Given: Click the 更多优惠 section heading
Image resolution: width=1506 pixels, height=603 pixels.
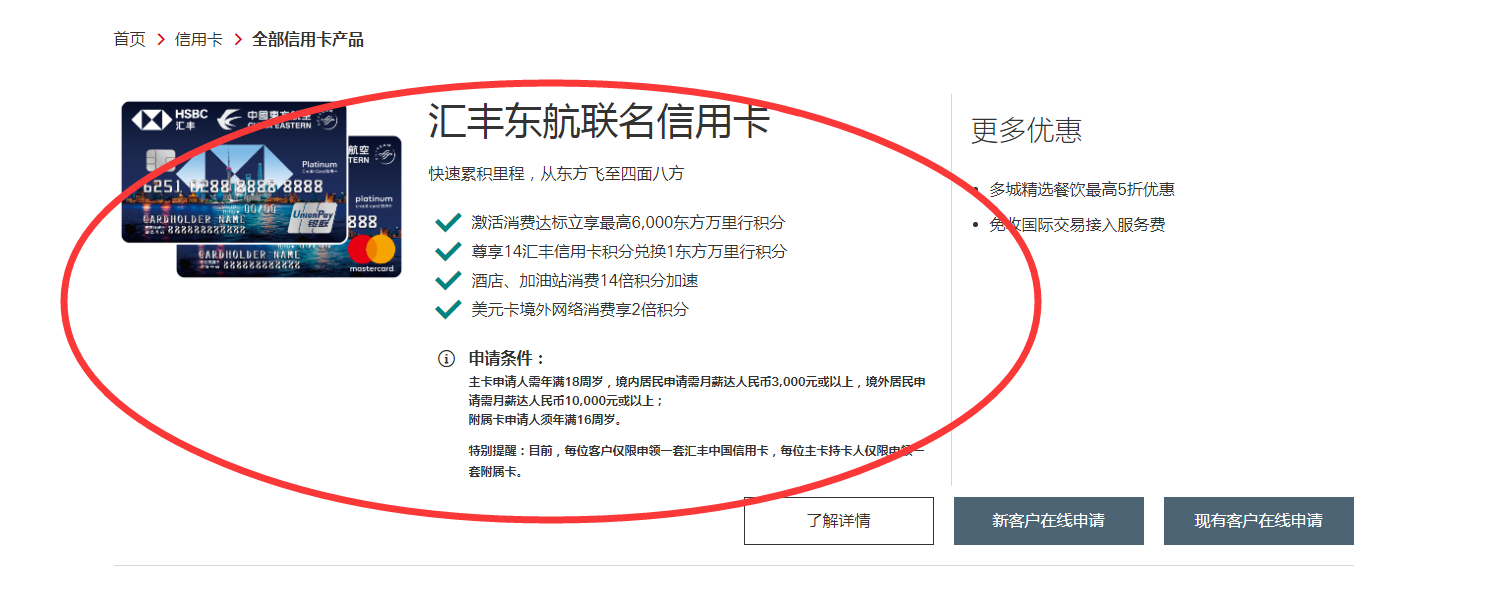Looking at the screenshot, I should (x=1026, y=130).
